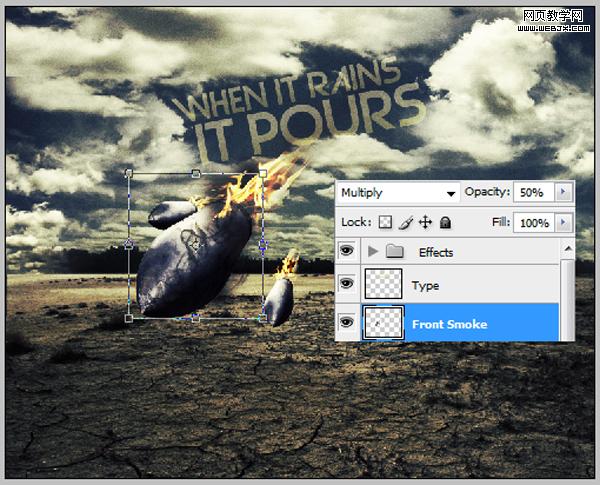Open the Opacity slider arrow
The width and height of the screenshot is (600, 485).
point(563,192)
